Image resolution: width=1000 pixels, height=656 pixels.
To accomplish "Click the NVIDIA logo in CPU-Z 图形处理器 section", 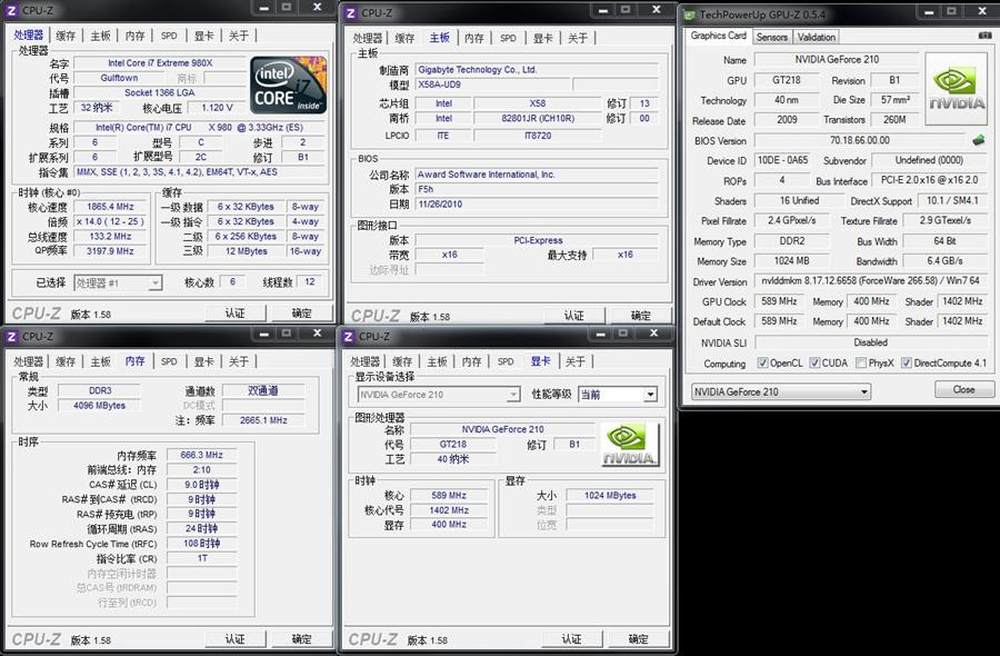I will coord(629,445).
